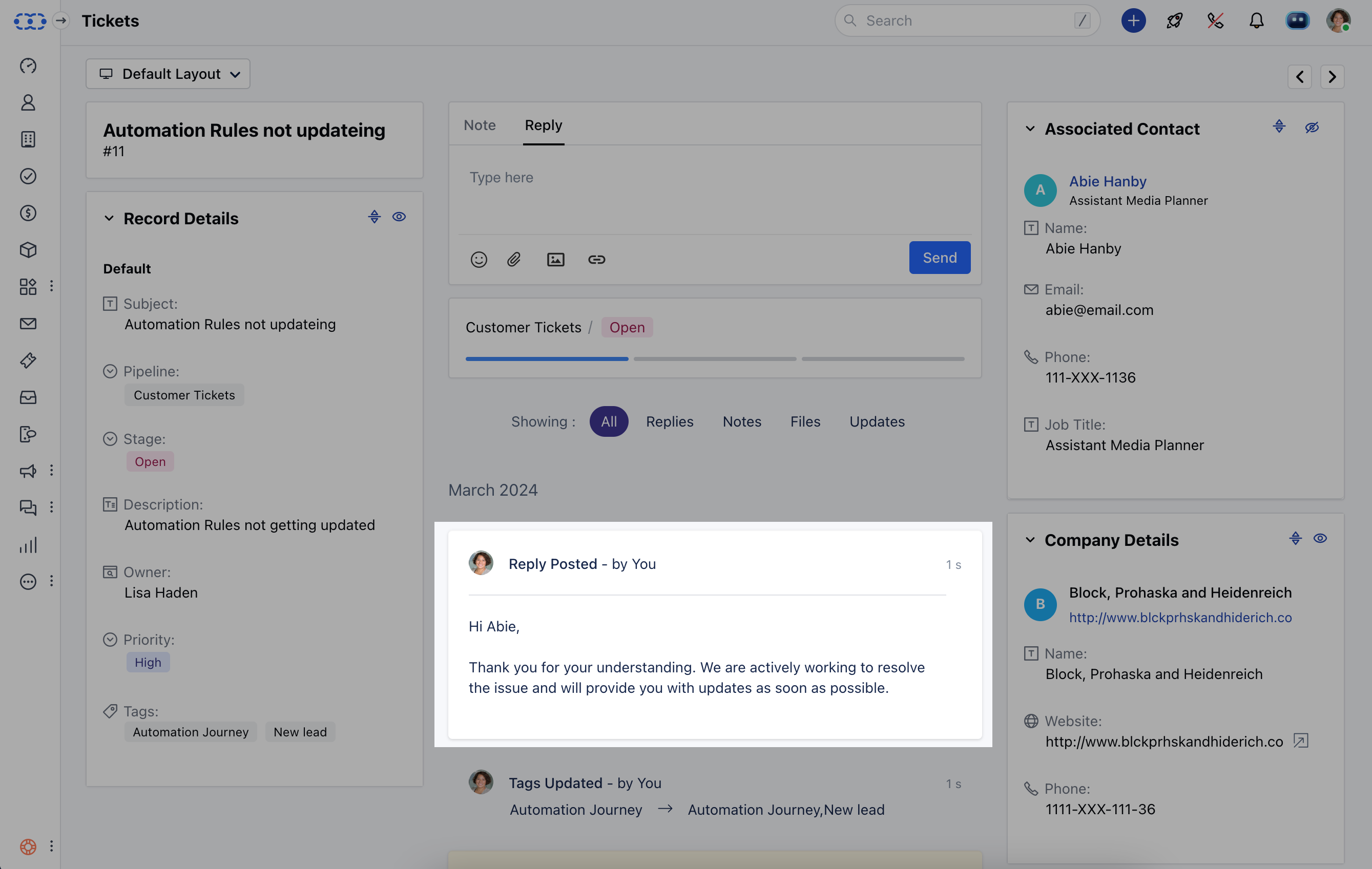1372x869 pixels.
Task: Click Record Details reorder arrows icon
Action: (x=375, y=217)
